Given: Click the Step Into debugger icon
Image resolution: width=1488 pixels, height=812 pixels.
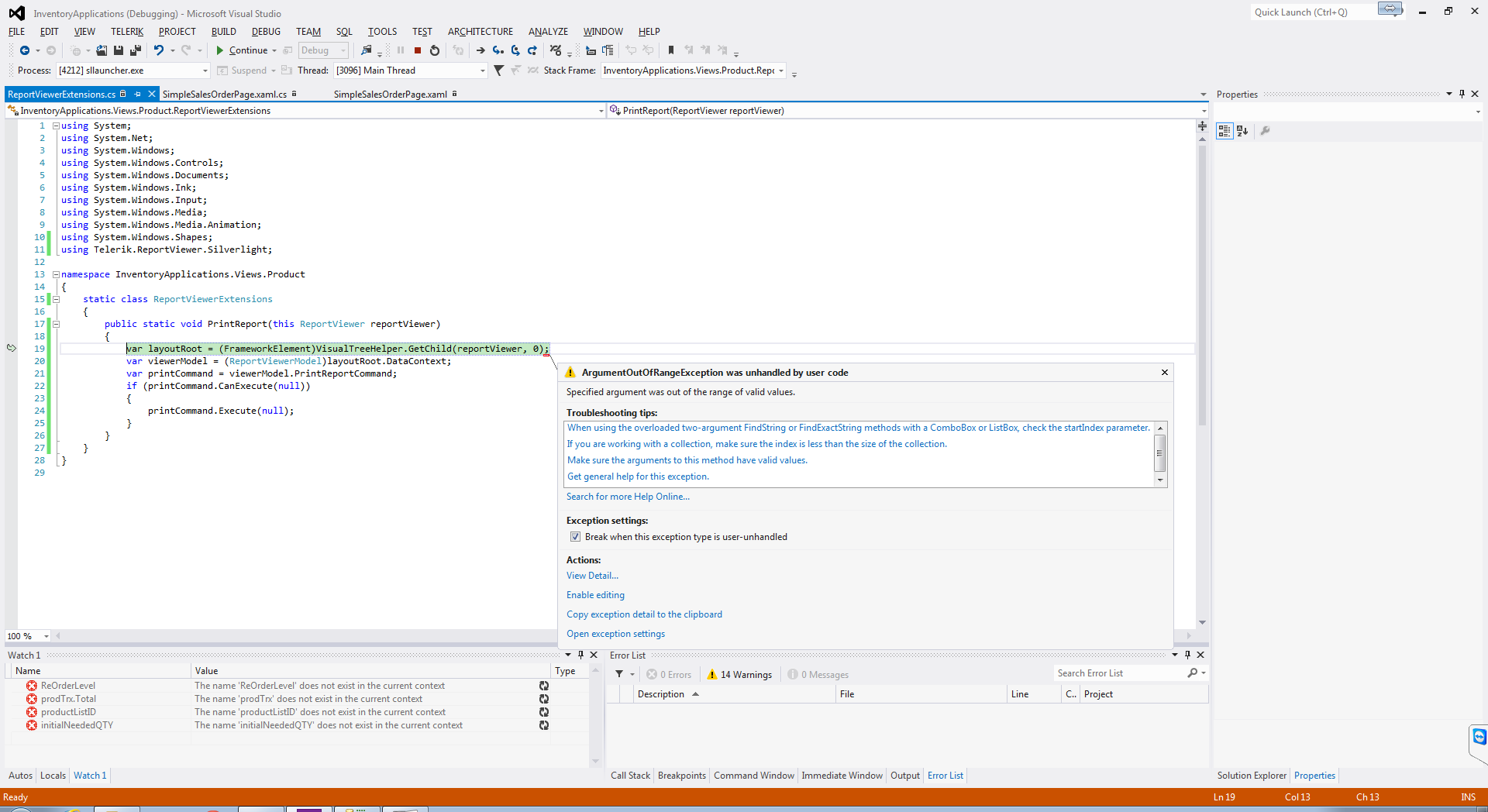Looking at the screenshot, I should tap(498, 50).
